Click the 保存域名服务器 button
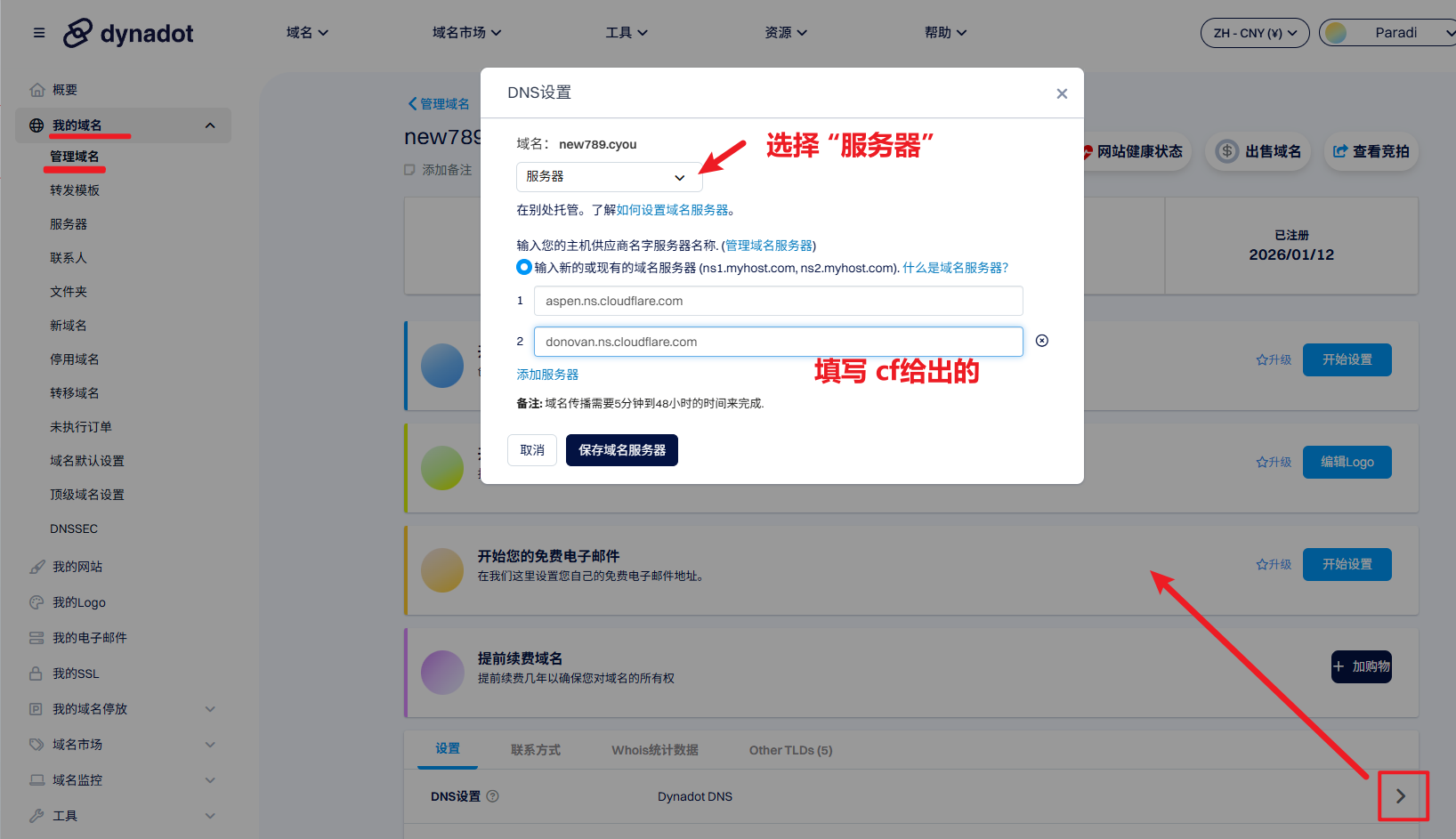This screenshot has width=1456, height=839. tap(622, 450)
